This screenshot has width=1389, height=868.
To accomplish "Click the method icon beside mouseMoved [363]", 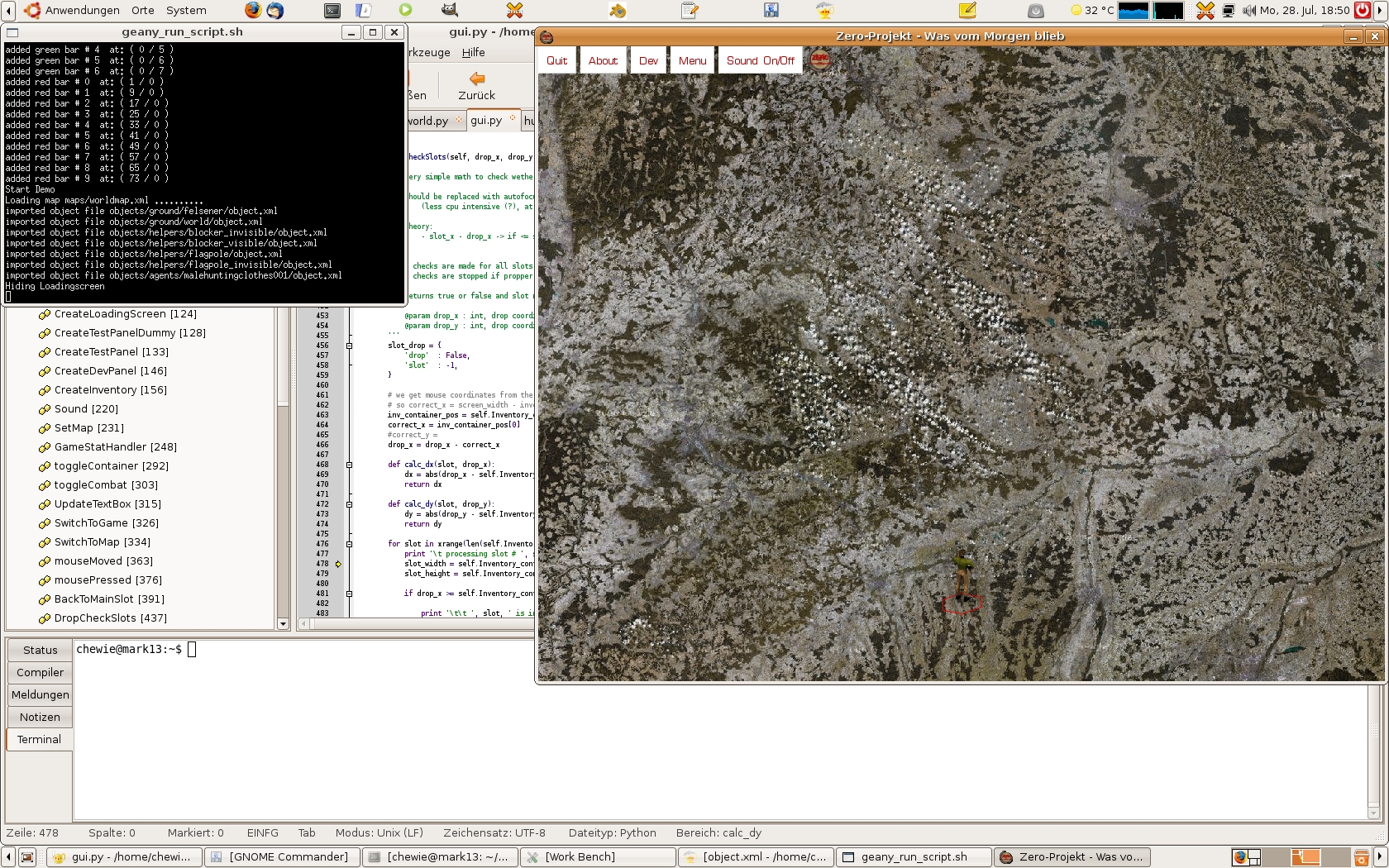I will pos(45,561).
